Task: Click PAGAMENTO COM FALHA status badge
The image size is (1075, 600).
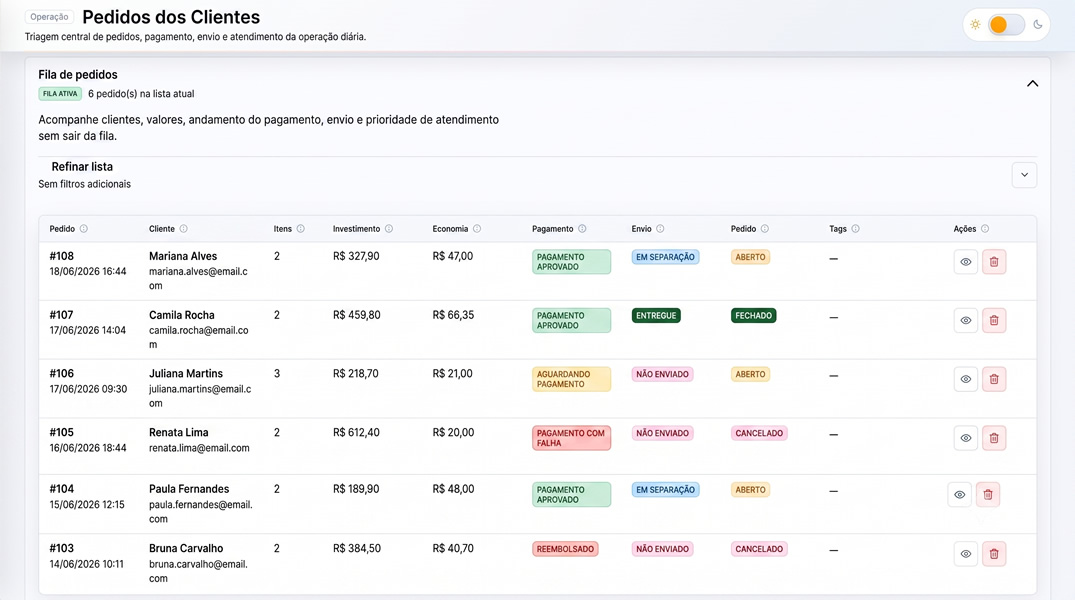Action: (571, 438)
